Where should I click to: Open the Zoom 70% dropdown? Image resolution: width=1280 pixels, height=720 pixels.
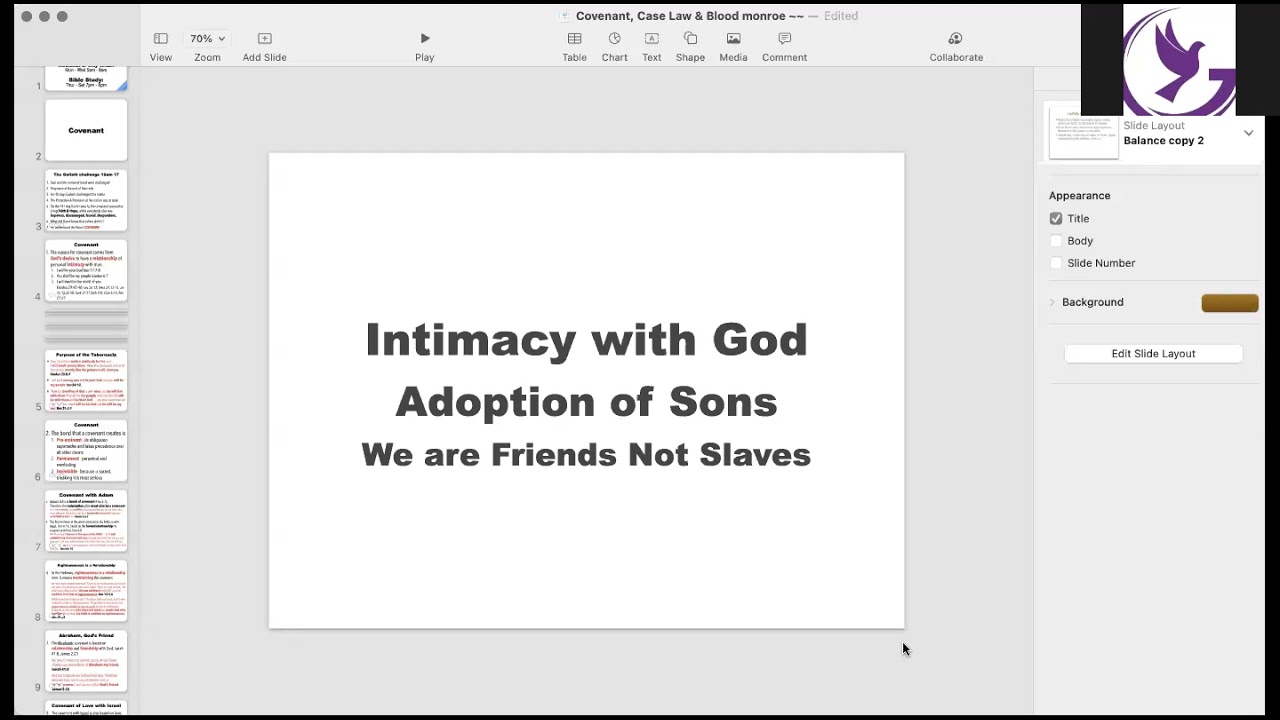pos(207,38)
